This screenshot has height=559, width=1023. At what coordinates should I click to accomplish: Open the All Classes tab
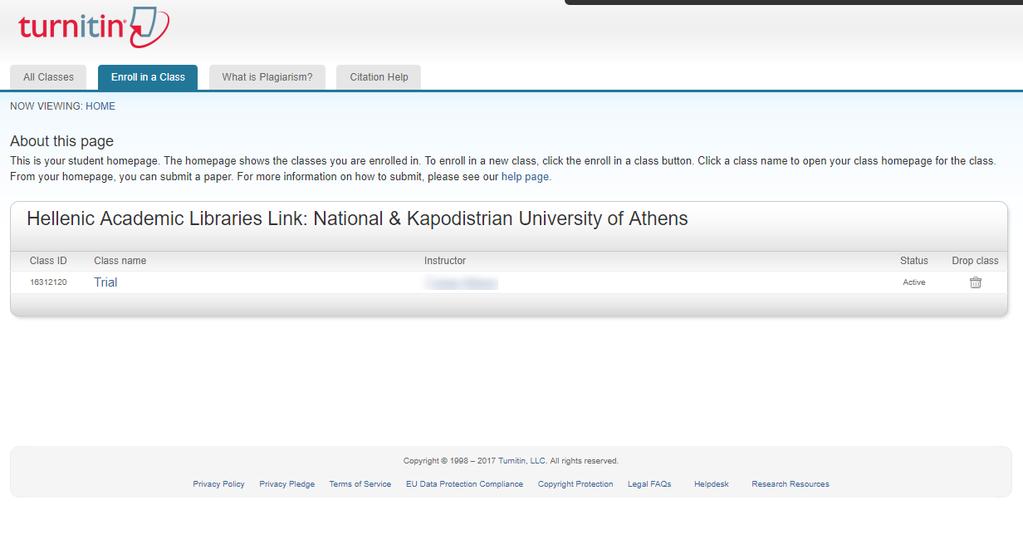point(48,77)
